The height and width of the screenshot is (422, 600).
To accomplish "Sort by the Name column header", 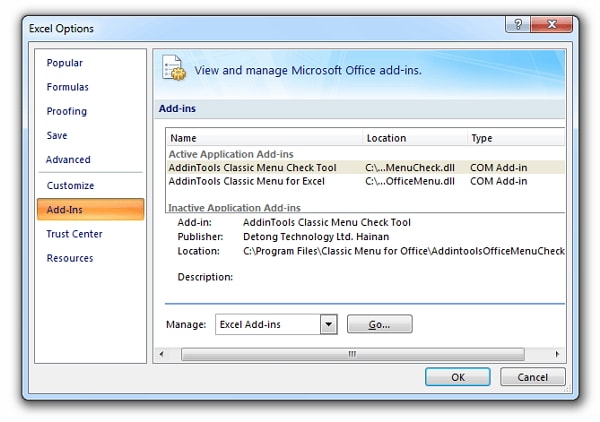I will pos(264,138).
